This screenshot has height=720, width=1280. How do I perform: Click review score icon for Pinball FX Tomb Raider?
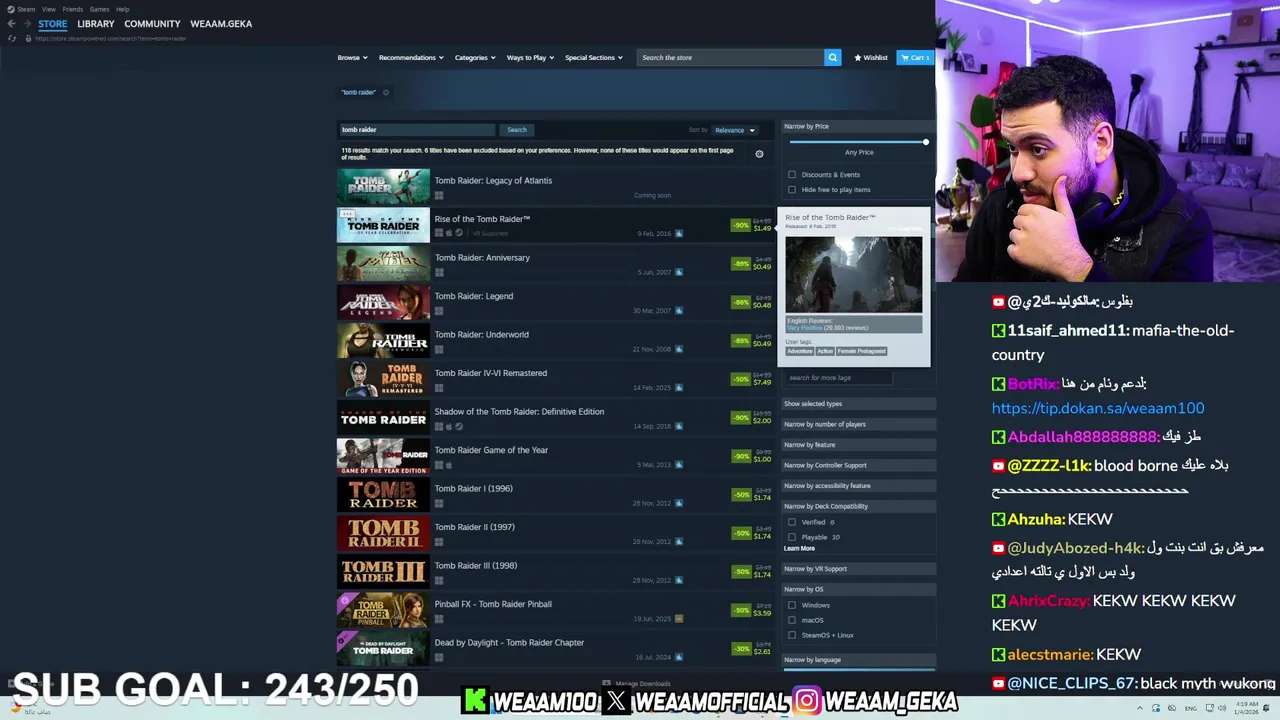coord(679,618)
